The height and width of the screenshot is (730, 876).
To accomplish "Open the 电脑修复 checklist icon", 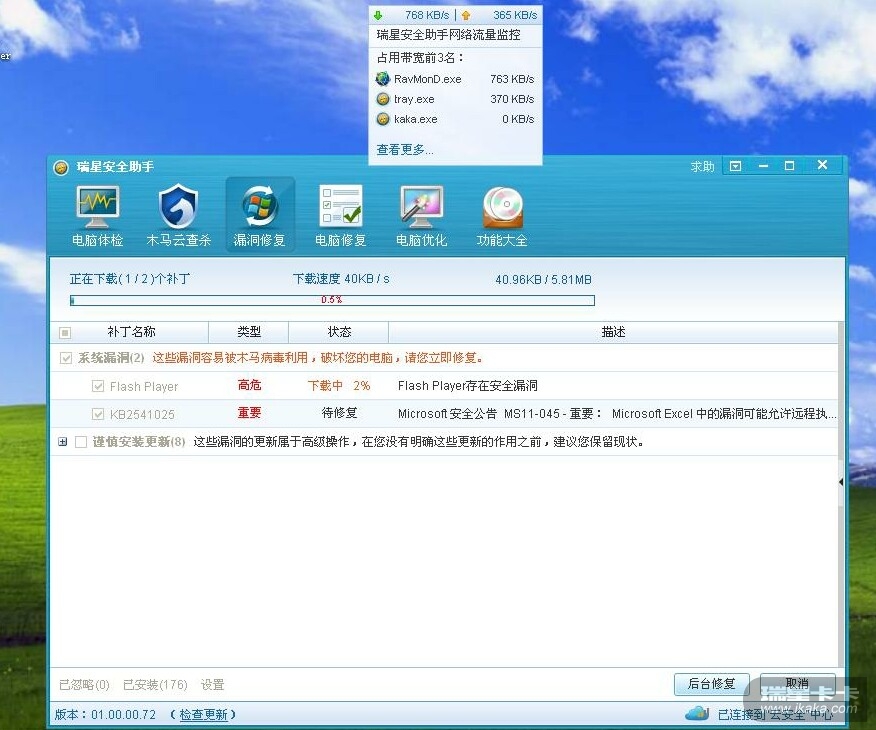I will [x=341, y=206].
